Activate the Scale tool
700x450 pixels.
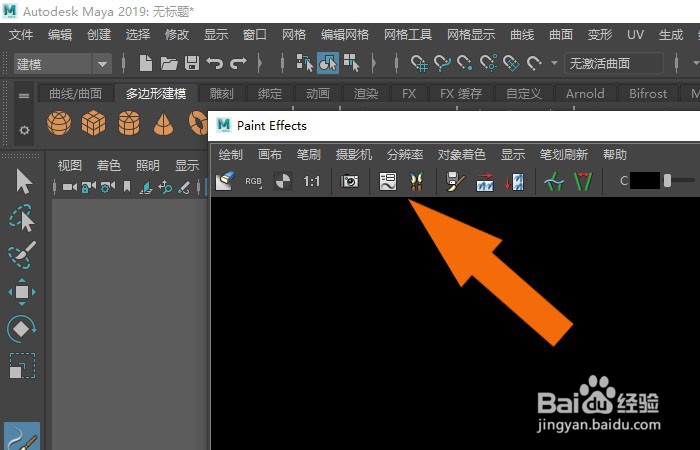click(x=22, y=366)
